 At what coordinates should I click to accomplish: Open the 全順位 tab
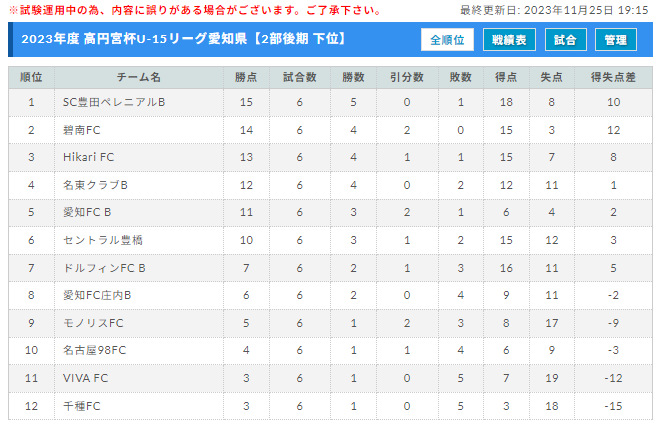(x=447, y=40)
